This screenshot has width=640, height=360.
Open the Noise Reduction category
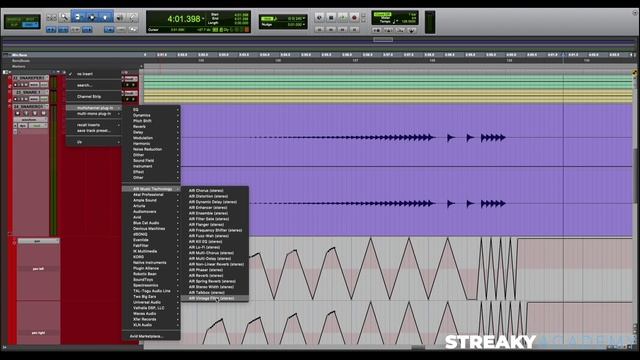pos(151,149)
